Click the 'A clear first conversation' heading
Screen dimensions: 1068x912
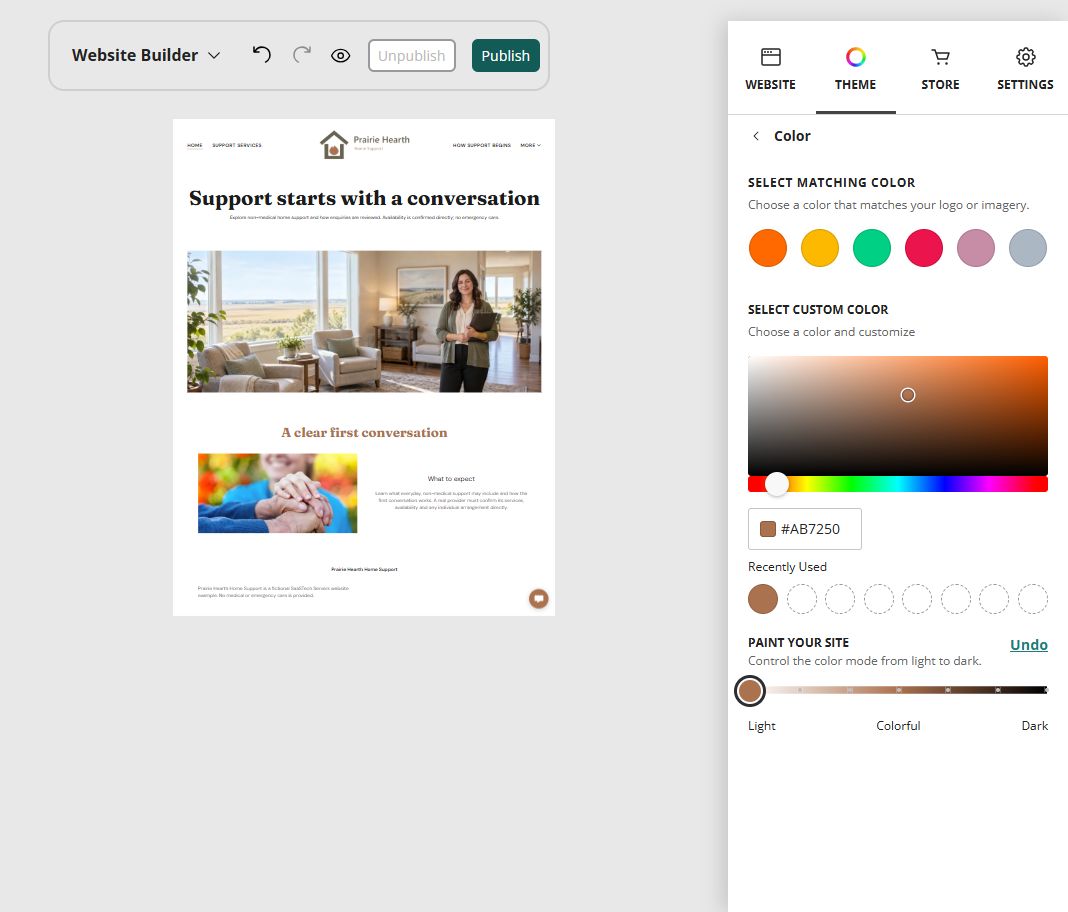(x=364, y=433)
